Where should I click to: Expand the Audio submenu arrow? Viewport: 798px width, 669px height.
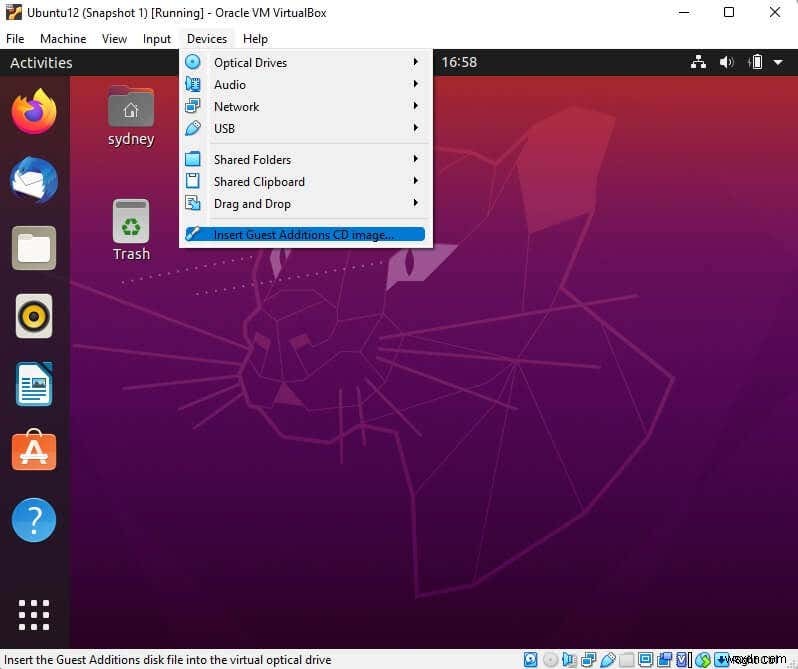(416, 83)
